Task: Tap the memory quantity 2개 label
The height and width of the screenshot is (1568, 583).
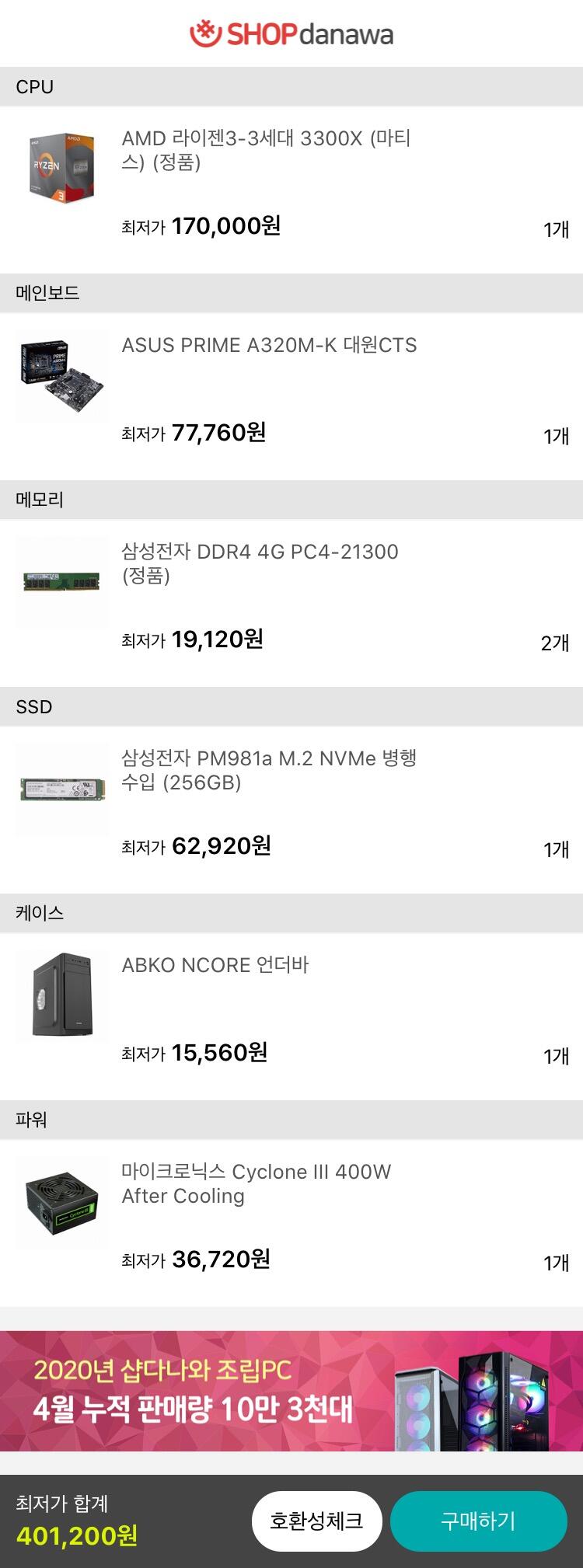Action: click(555, 643)
